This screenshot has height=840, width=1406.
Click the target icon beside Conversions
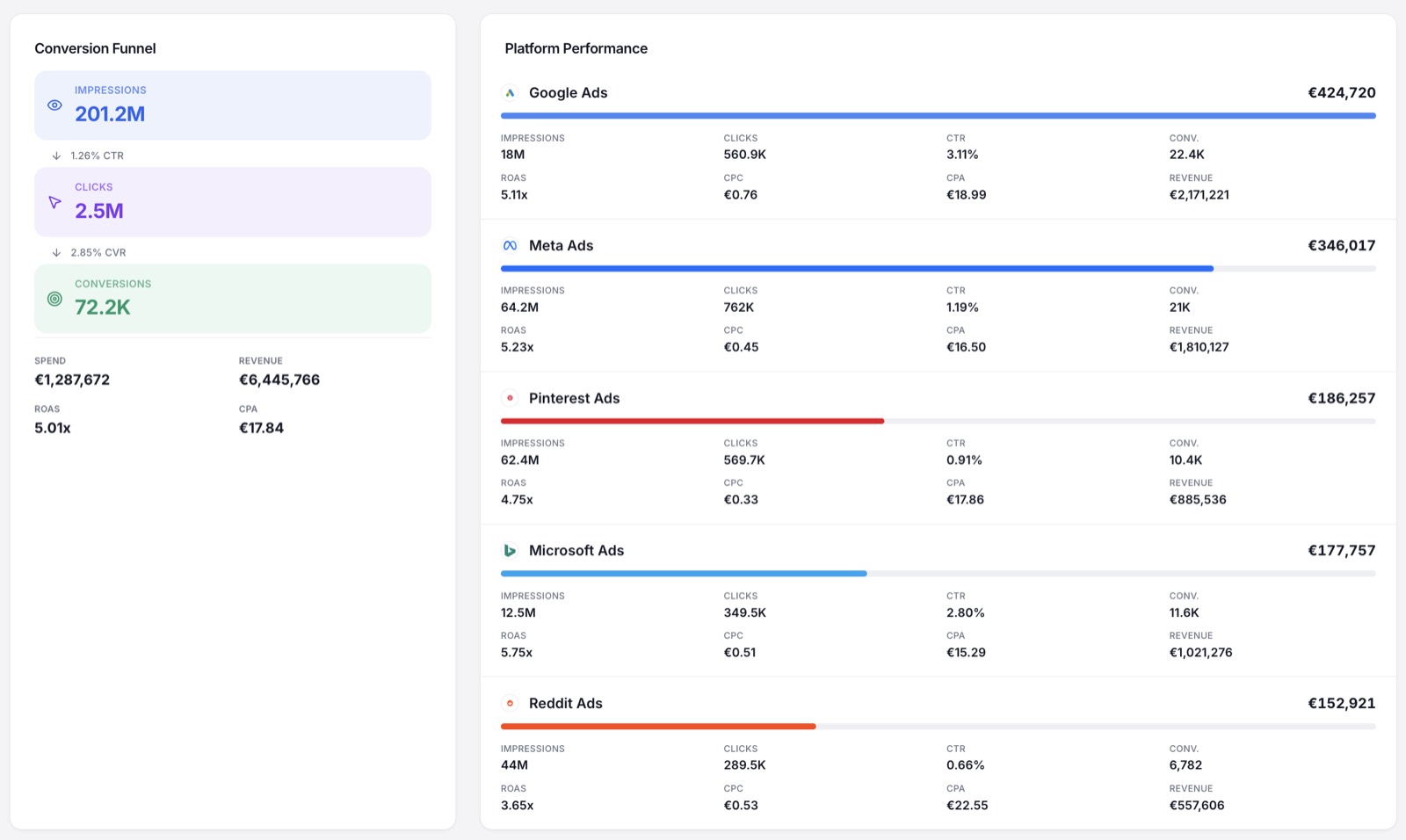tap(54, 299)
